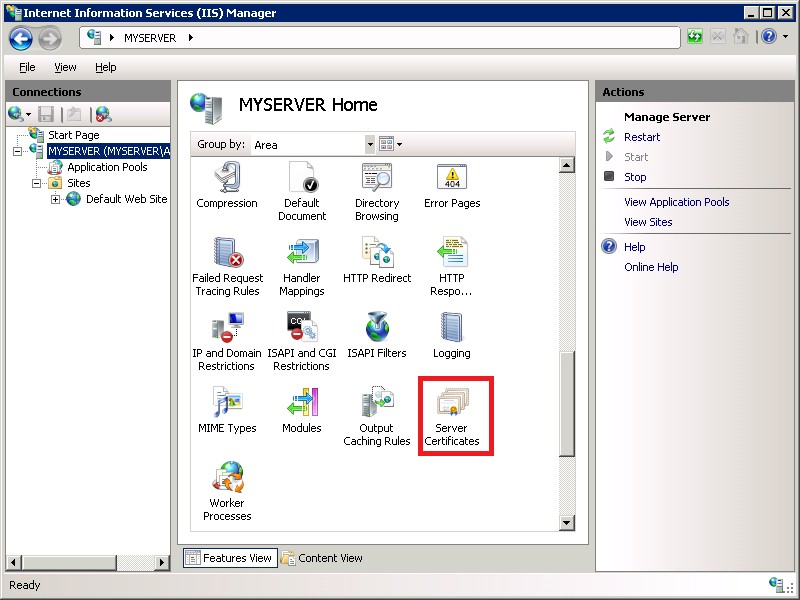Open ISAPI Filters feature

[377, 335]
